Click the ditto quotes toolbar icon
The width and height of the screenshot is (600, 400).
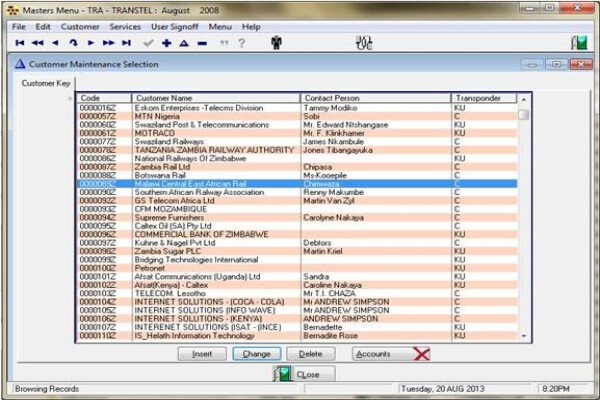pyautogui.click(x=224, y=43)
